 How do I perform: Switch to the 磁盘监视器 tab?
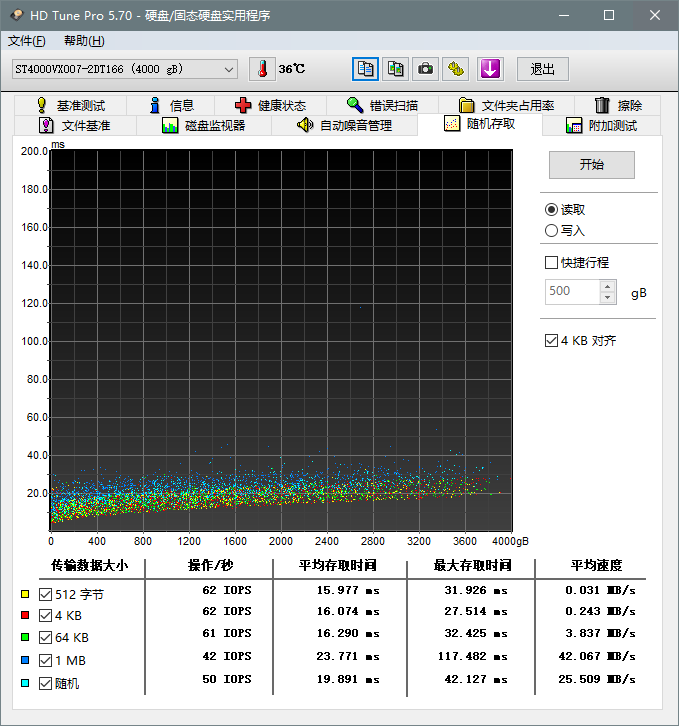click(x=204, y=125)
